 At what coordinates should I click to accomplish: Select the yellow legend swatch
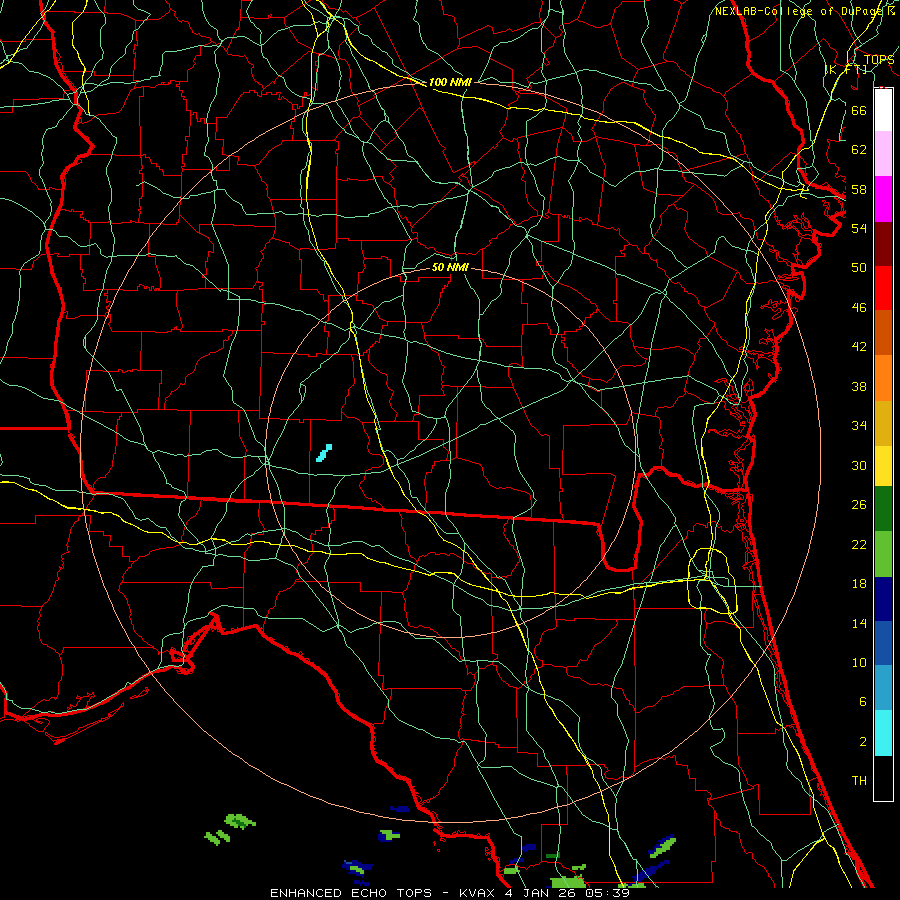[x=883, y=466]
